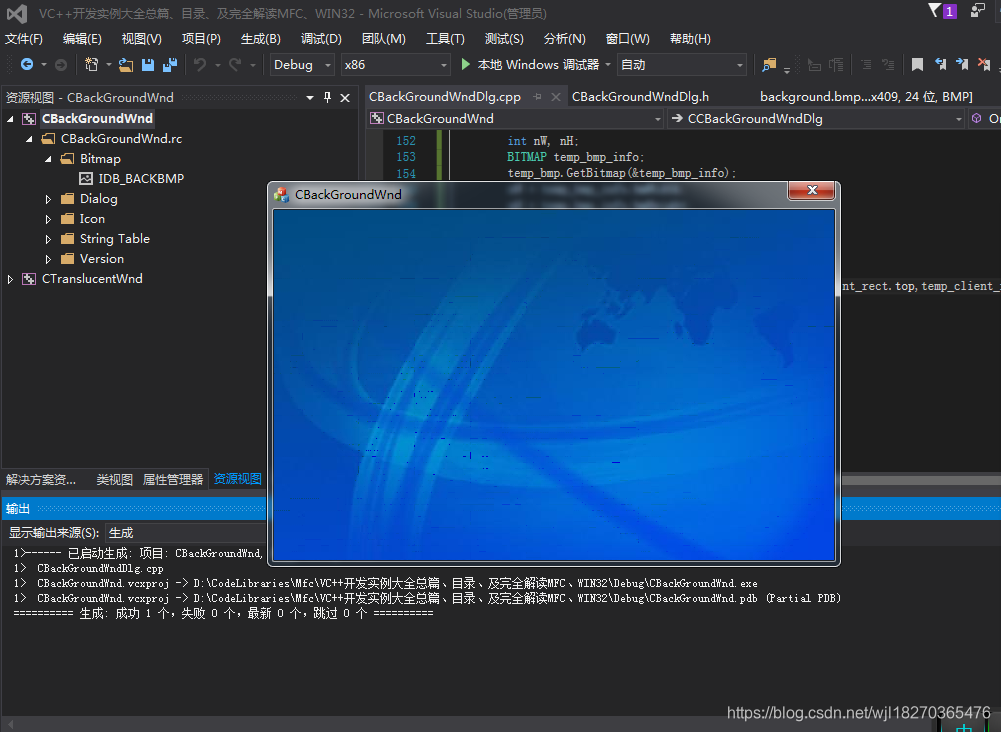Screen dimensions: 1001x732
Task: Open resource view window options dropdown
Action: point(310,98)
